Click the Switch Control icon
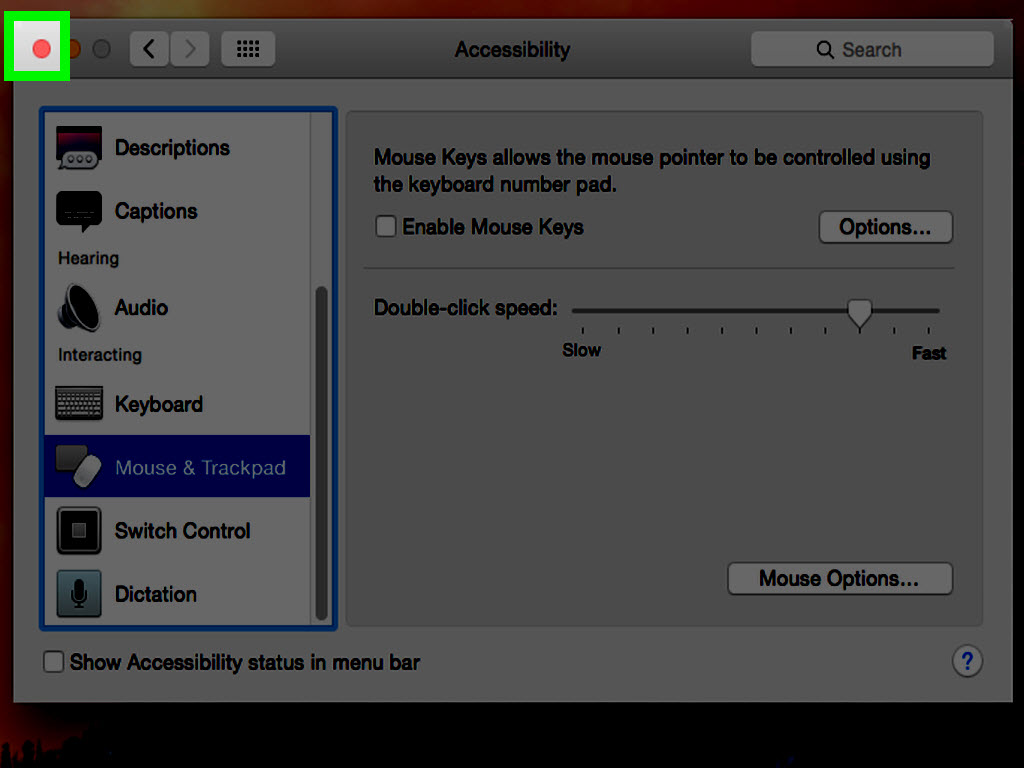 click(79, 530)
